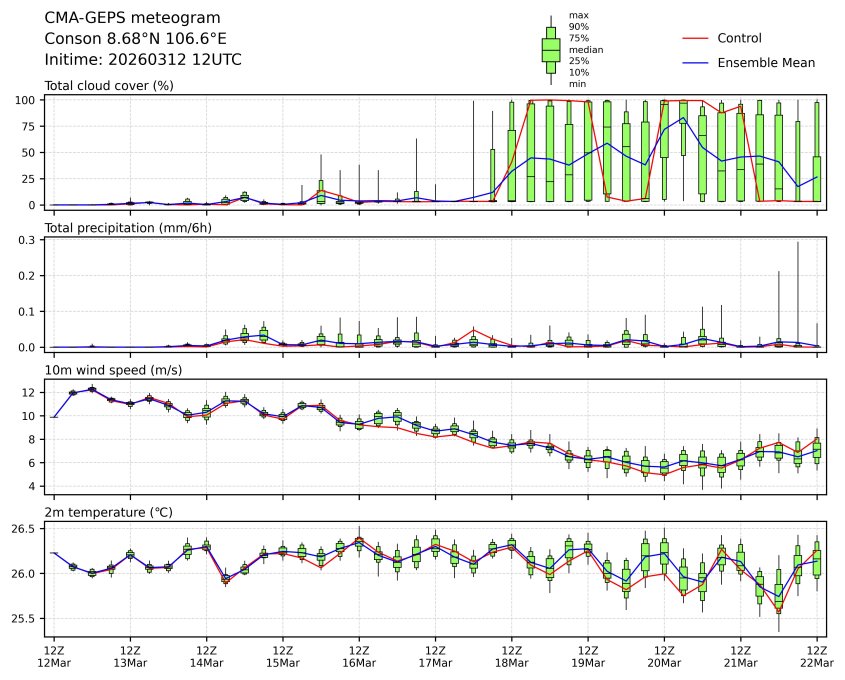Click the 'min' label in box-plot legend
Viewport: 845px width, 680px height.
click(x=577, y=84)
